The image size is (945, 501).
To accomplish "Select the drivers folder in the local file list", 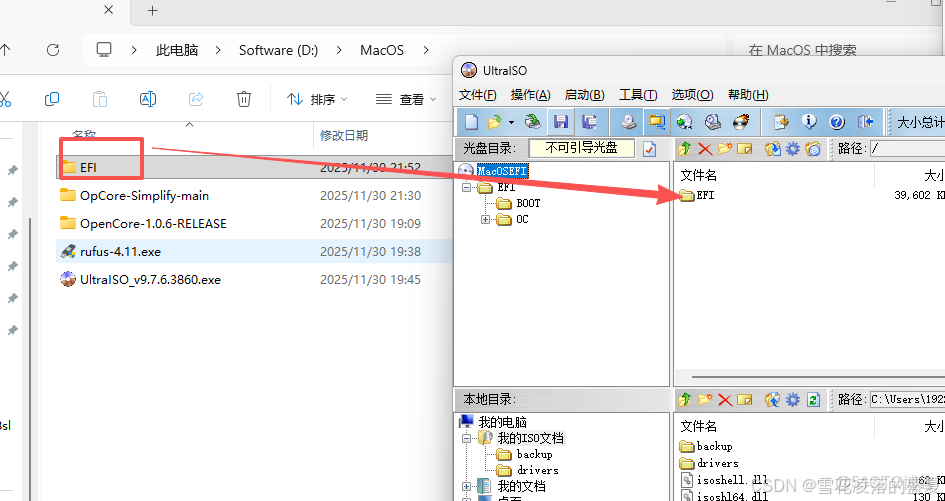I will (717, 463).
